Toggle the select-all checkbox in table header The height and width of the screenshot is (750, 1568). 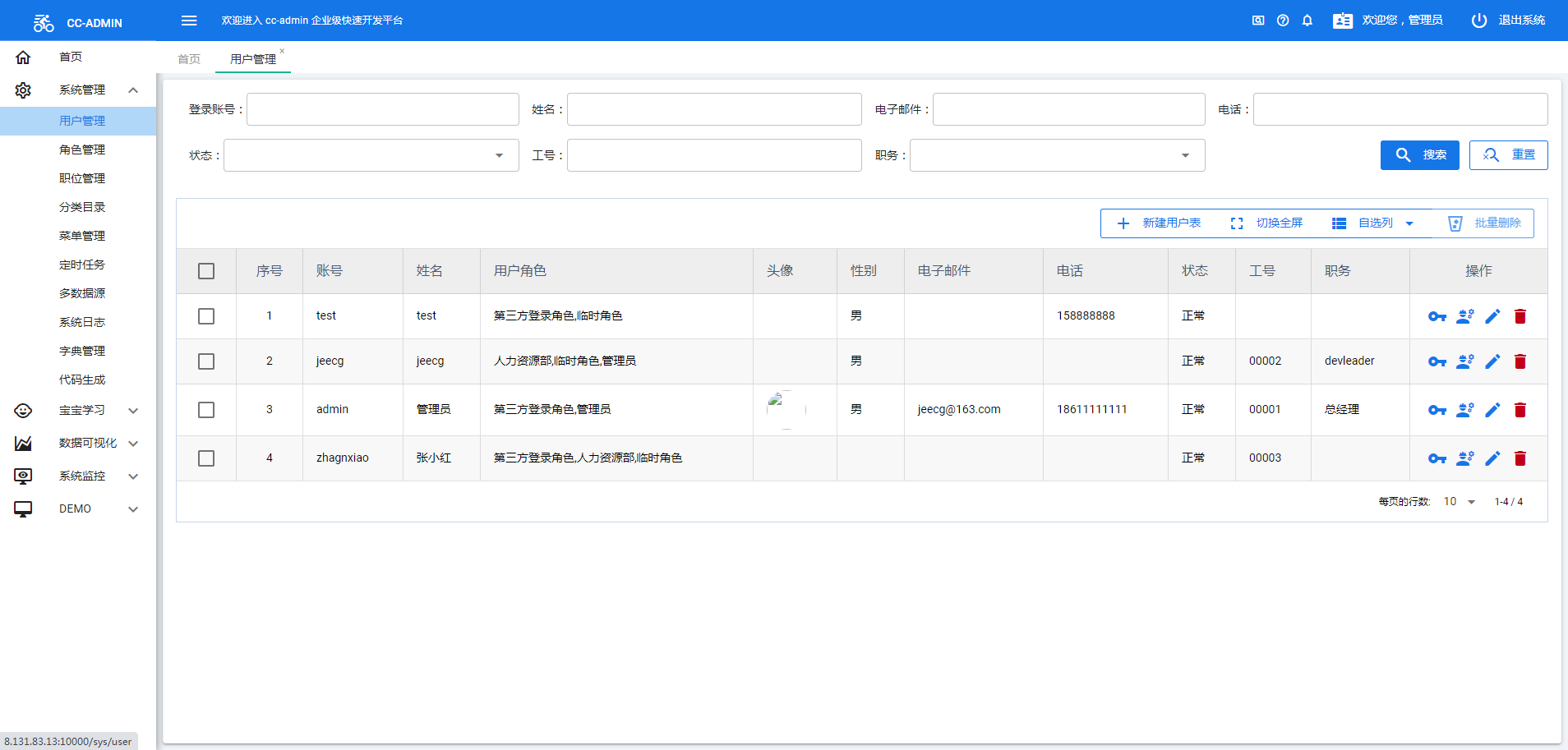206,271
